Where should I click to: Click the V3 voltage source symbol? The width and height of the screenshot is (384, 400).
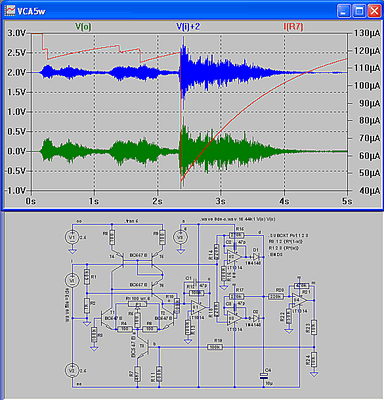click(180, 237)
